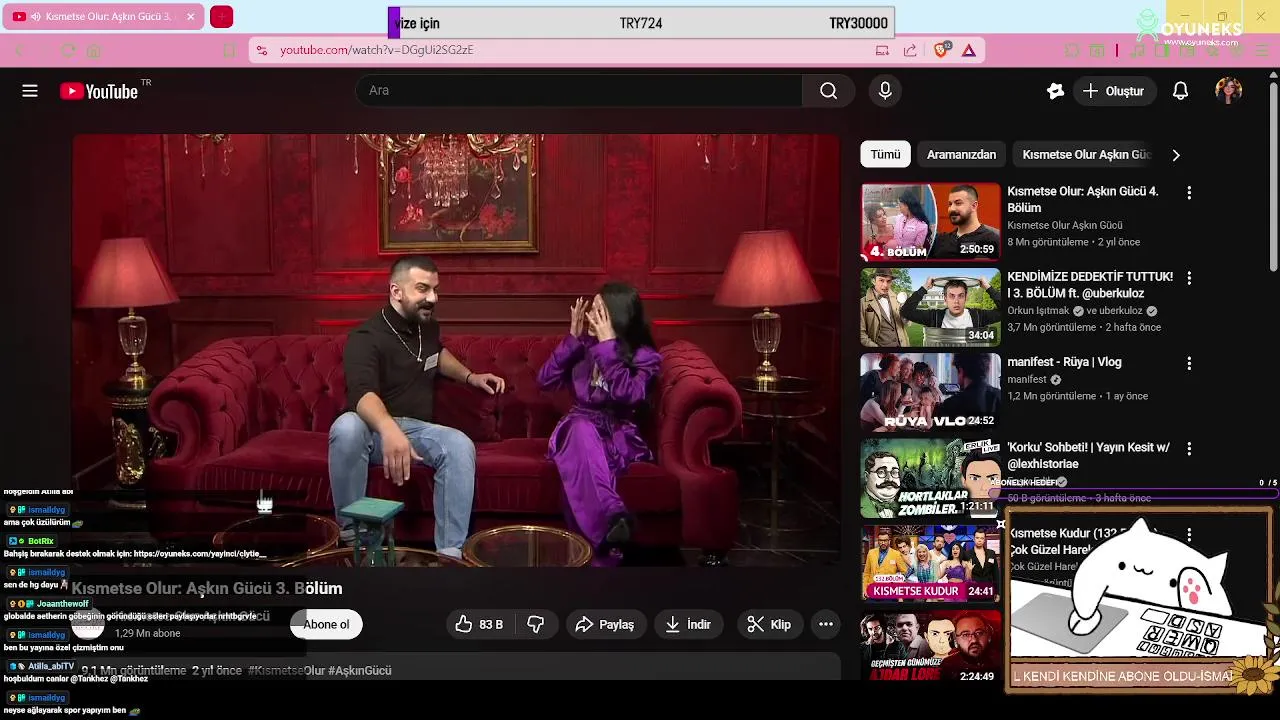Click the search magnifier button

point(828,91)
